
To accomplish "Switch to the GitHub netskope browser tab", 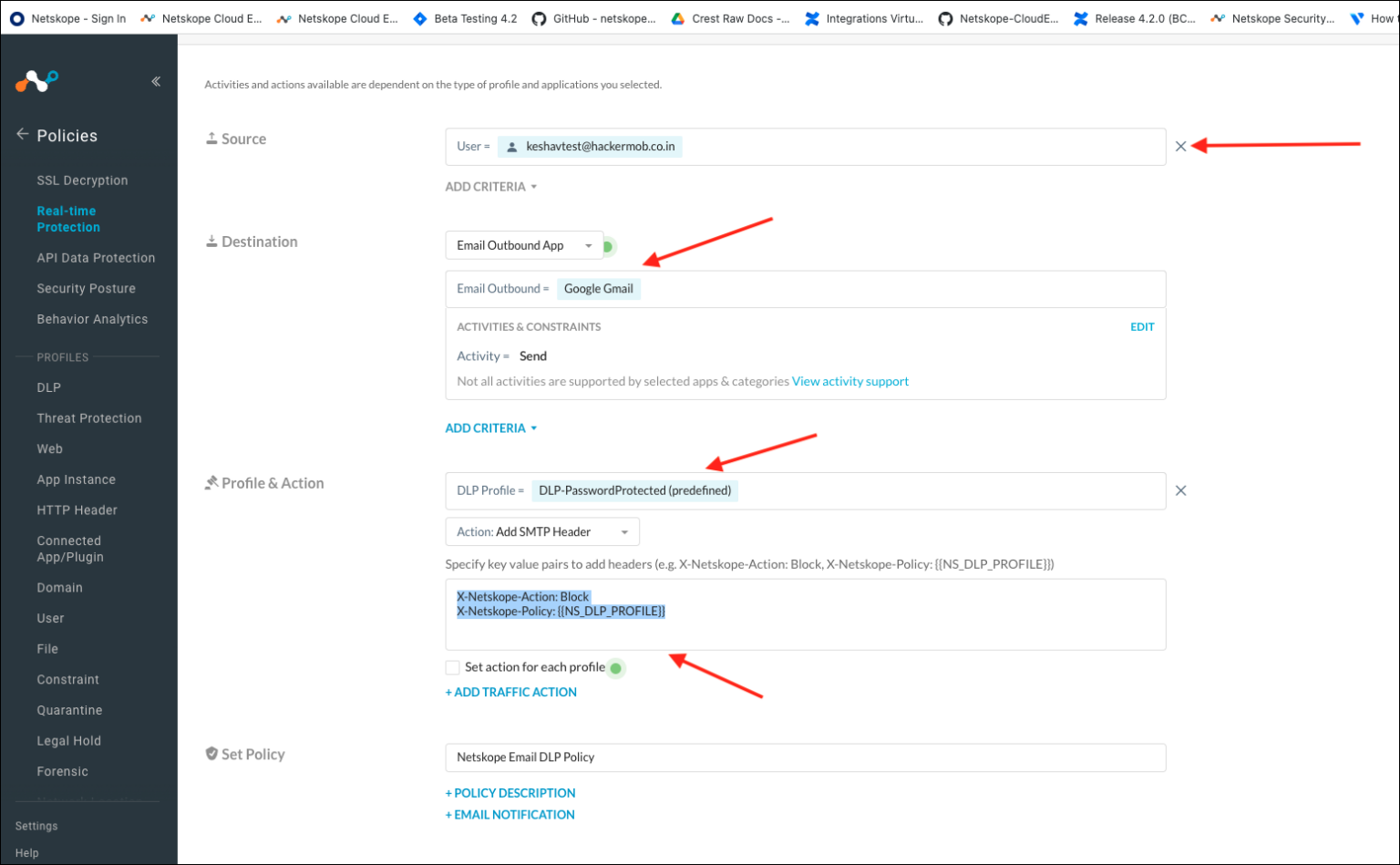I will coord(594,16).
